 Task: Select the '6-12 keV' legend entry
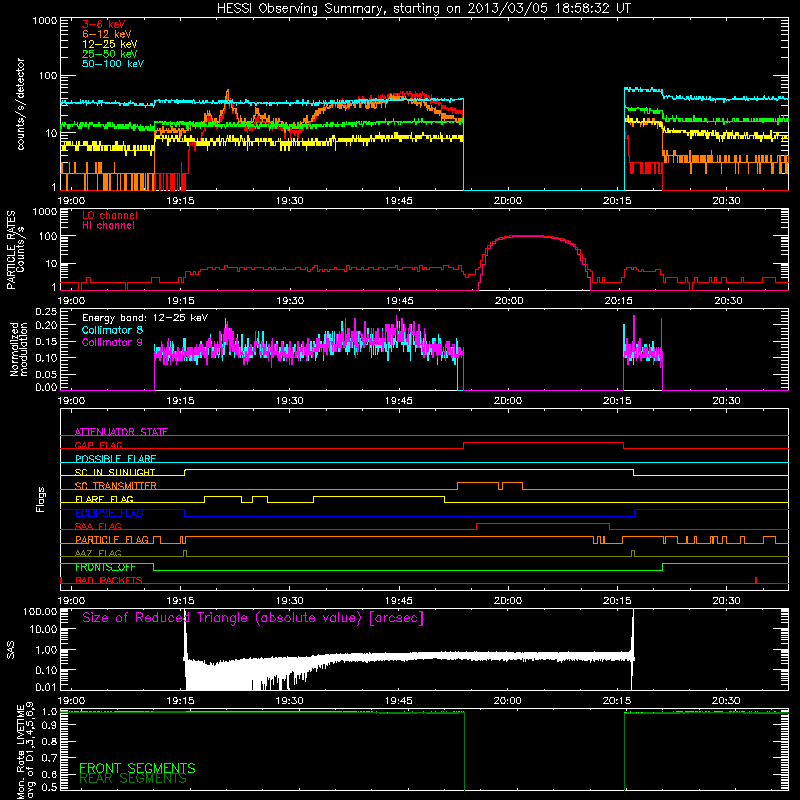pyautogui.click(x=107, y=34)
